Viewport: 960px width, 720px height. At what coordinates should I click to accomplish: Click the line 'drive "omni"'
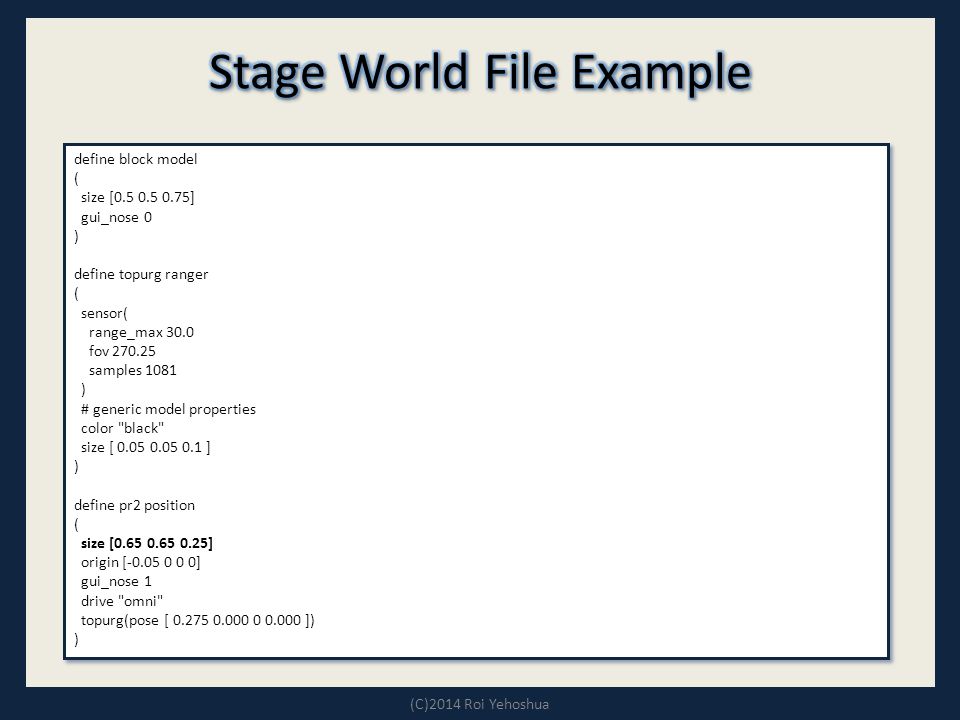(x=122, y=601)
